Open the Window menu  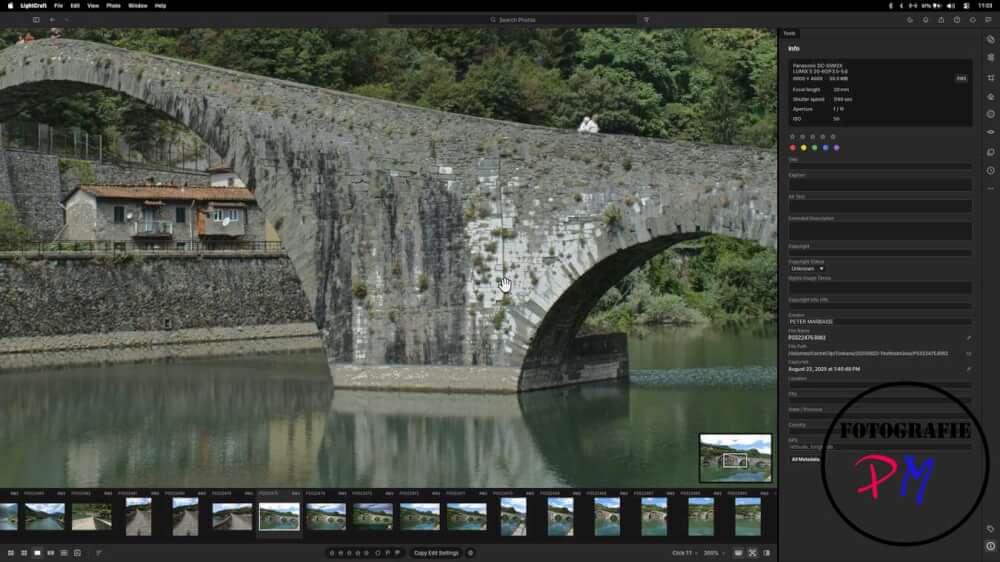pos(138,6)
